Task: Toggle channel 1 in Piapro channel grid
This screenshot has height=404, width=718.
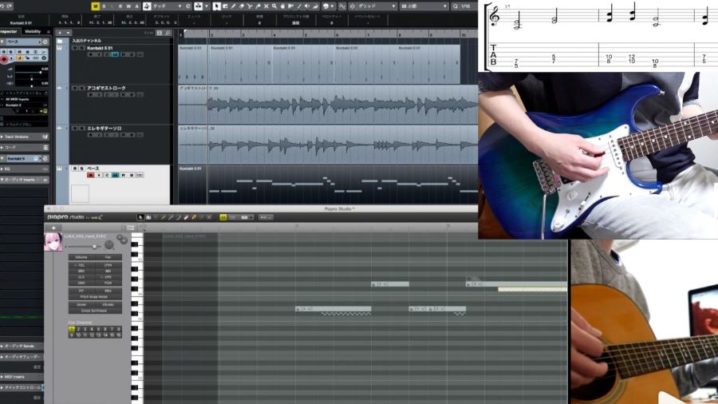Action: [72, 327]
